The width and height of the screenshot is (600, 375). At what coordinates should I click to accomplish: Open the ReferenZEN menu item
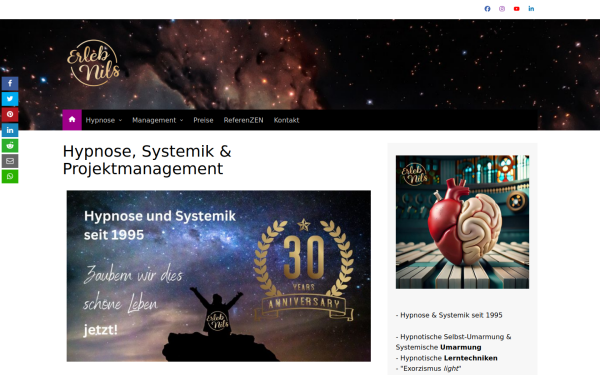243,120
